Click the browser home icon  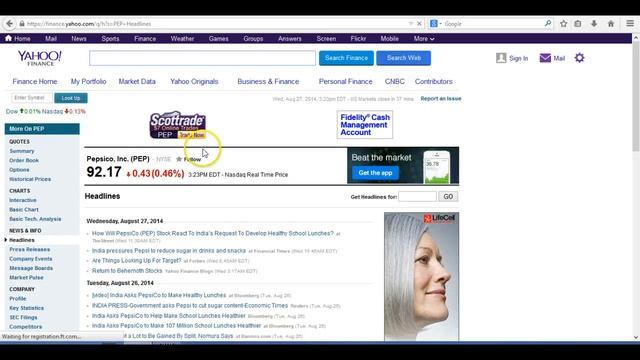click(611, 24)
